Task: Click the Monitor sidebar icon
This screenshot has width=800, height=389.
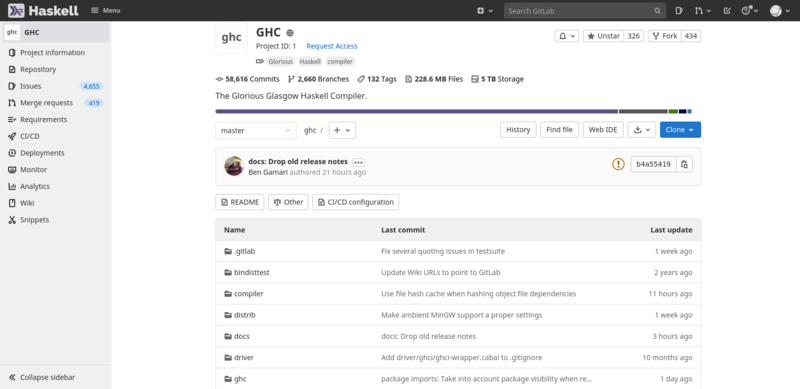Action: (12, 170)
